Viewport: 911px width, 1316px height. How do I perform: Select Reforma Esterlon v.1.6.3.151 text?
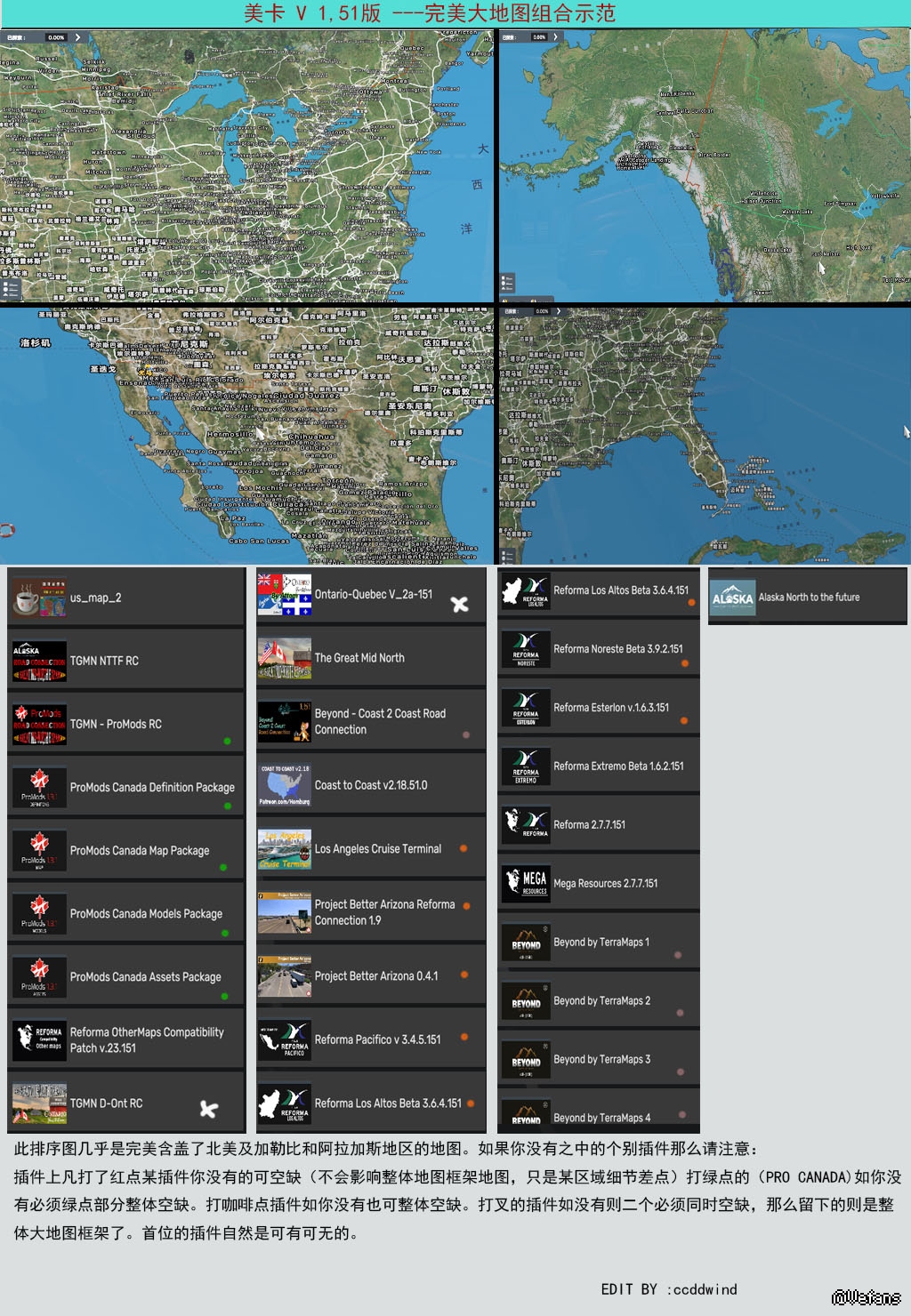pyautogui.click(x=611, y=708)
